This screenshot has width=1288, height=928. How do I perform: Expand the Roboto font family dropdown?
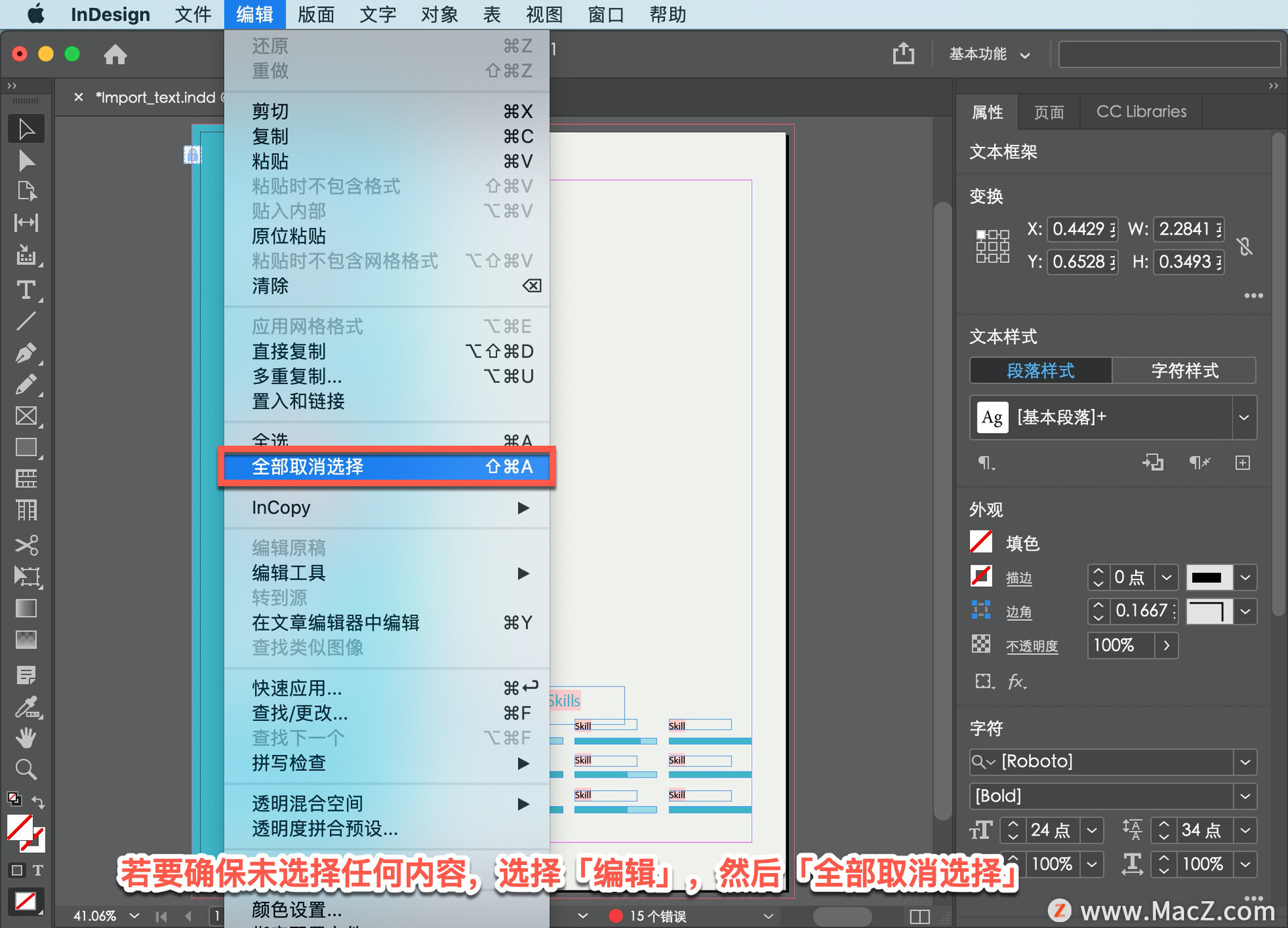click(x=1245, y=762)
